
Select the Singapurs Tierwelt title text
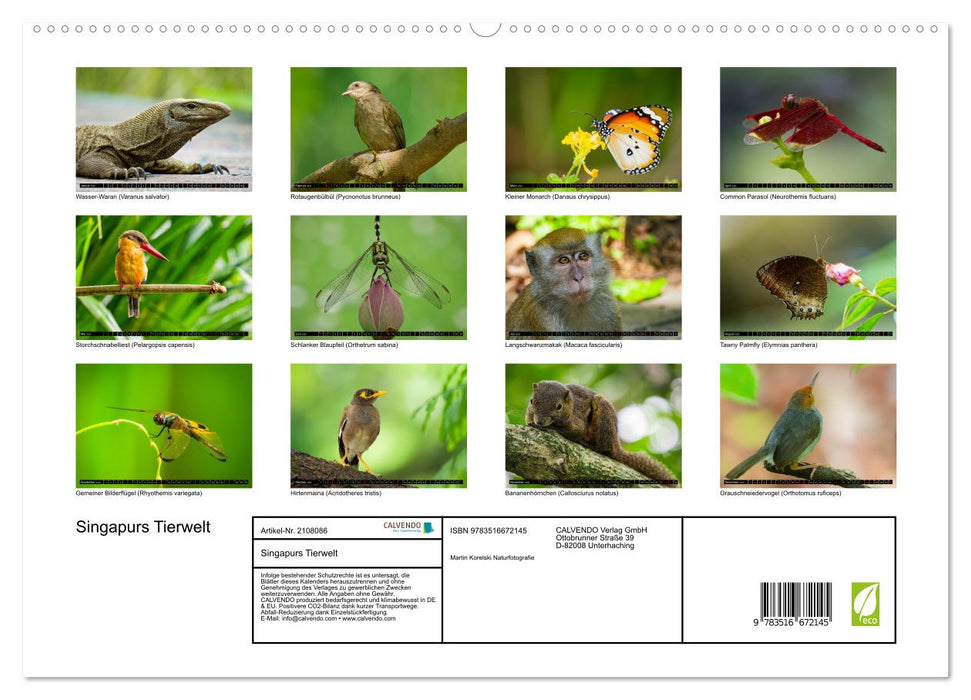click(142, 525)
